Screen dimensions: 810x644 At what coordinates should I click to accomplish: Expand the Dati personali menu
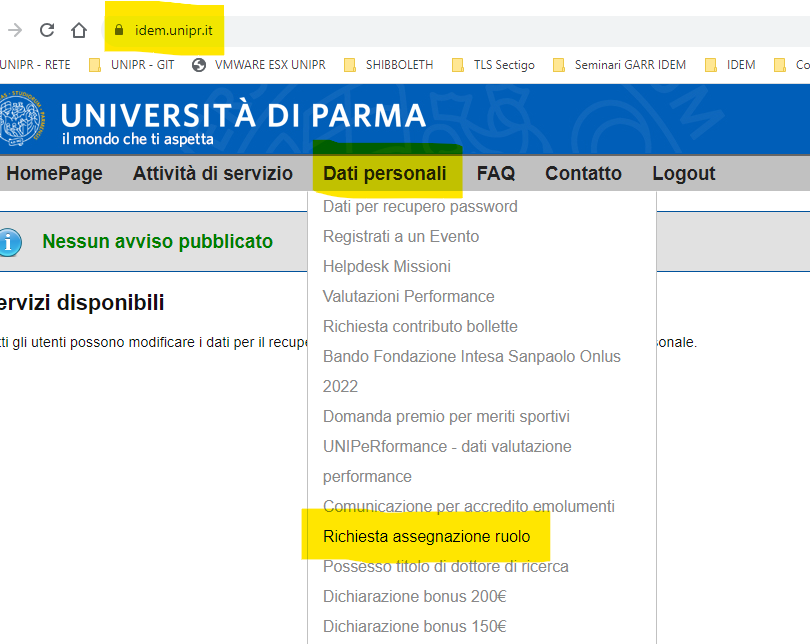pyautogui.click(x=385, y=174)
